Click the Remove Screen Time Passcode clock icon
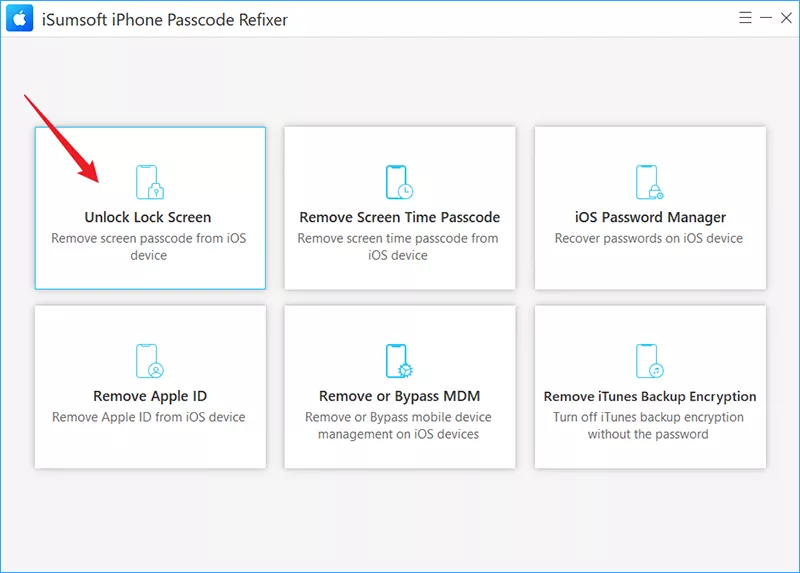Screen dimensions: 800x573 coord(399,182)
